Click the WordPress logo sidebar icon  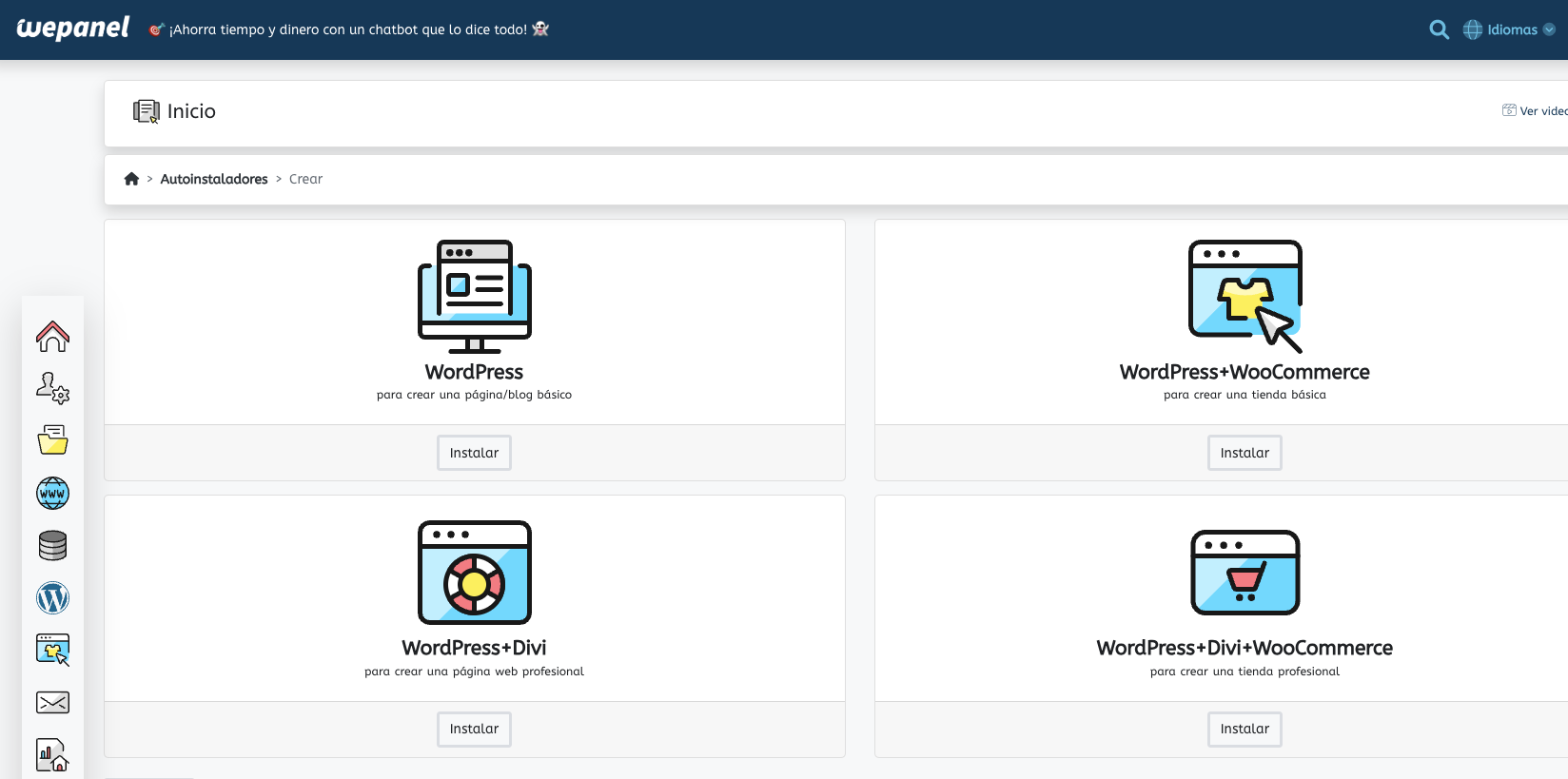point(52,597)
